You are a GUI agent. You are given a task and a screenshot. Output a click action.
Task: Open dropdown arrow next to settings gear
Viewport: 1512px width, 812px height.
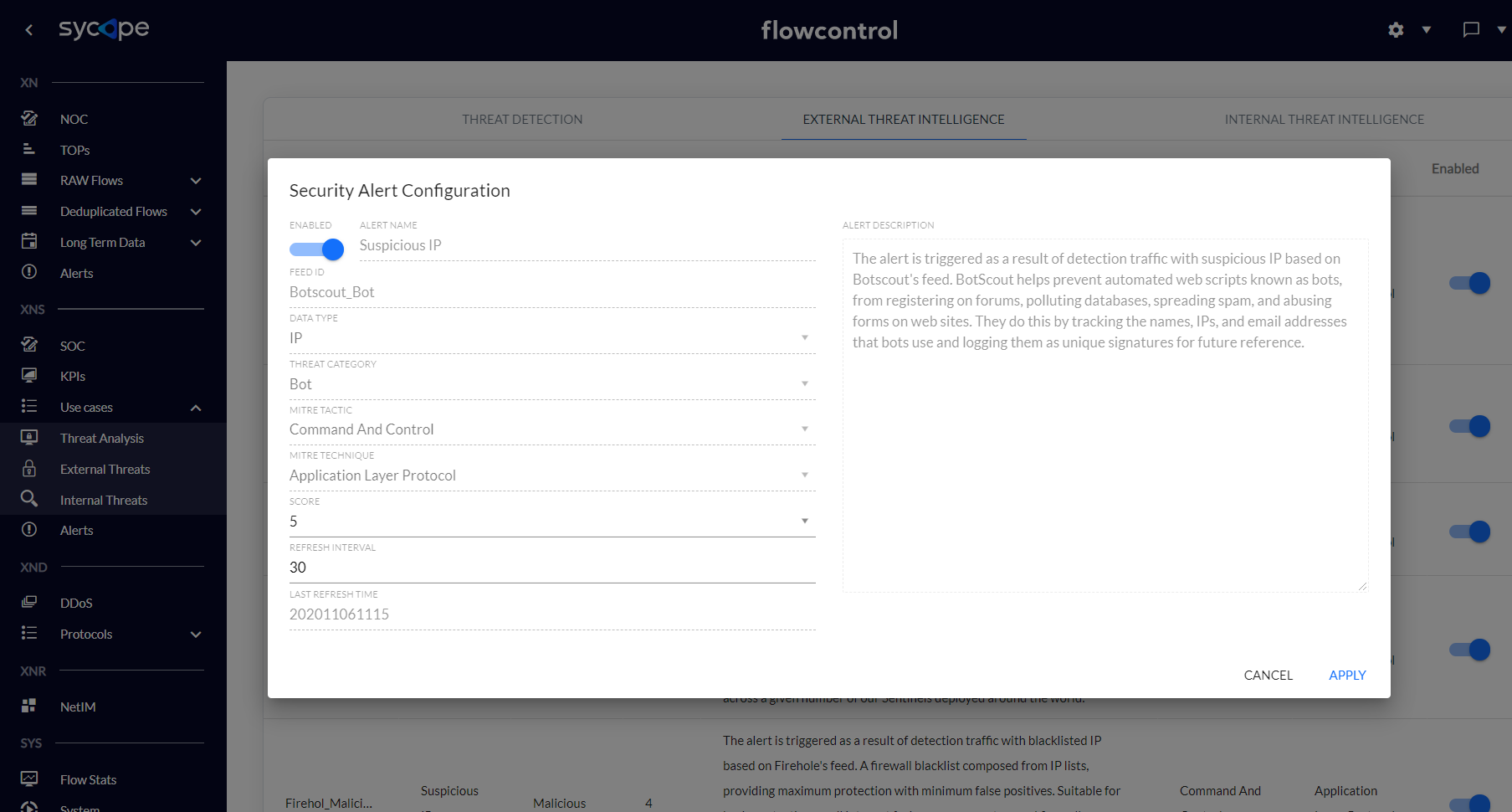coord(1427,30)
